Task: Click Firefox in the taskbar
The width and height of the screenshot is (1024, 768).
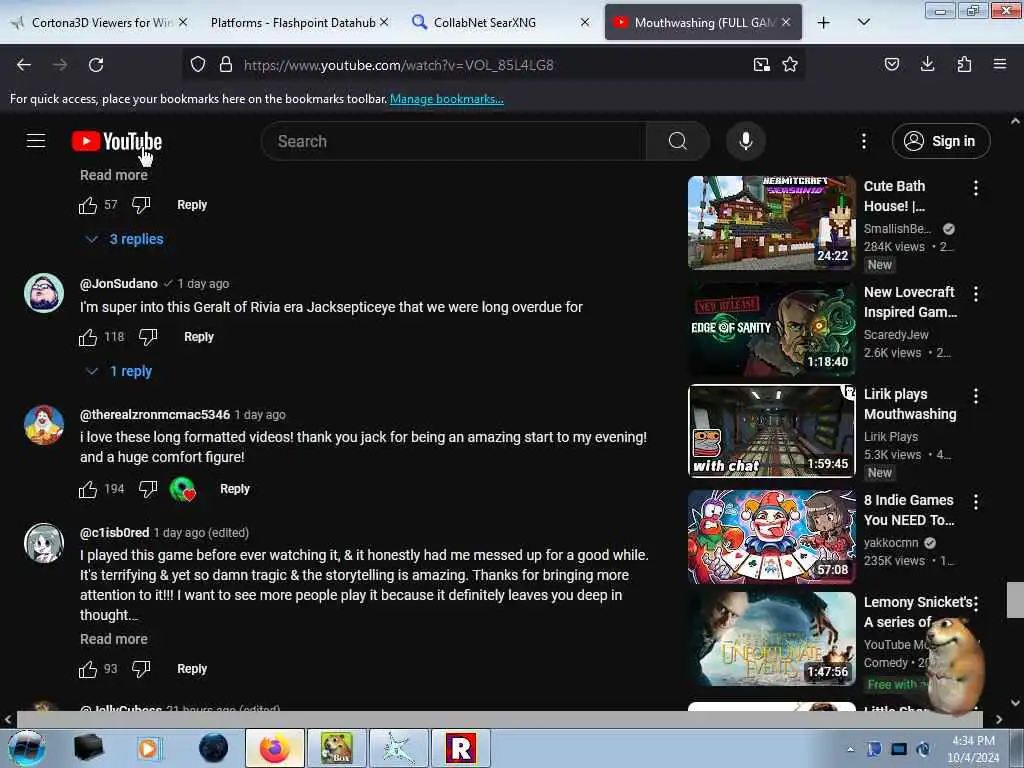Action: (275, 748)
